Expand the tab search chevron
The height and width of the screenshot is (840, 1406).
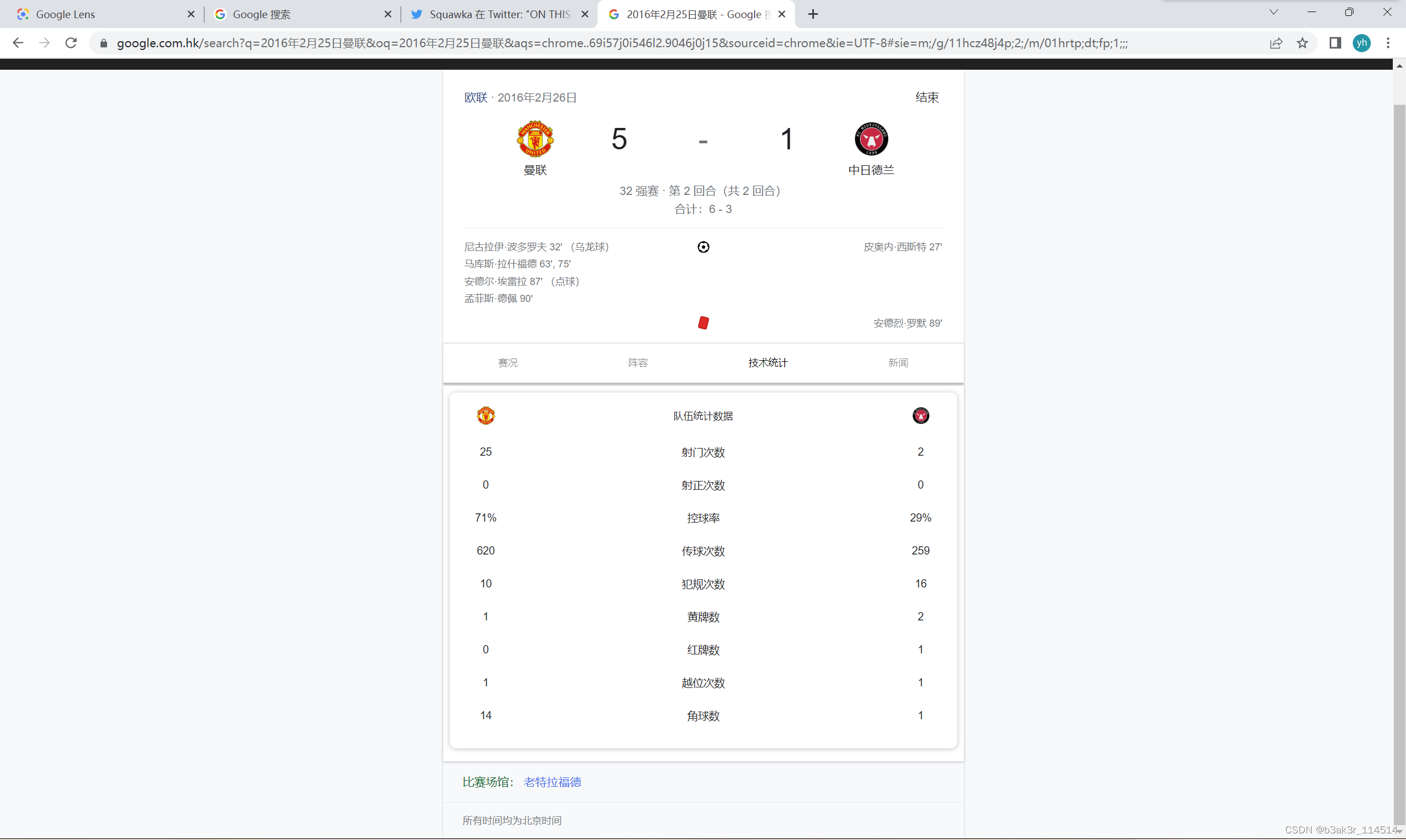tap(1274, 13)
